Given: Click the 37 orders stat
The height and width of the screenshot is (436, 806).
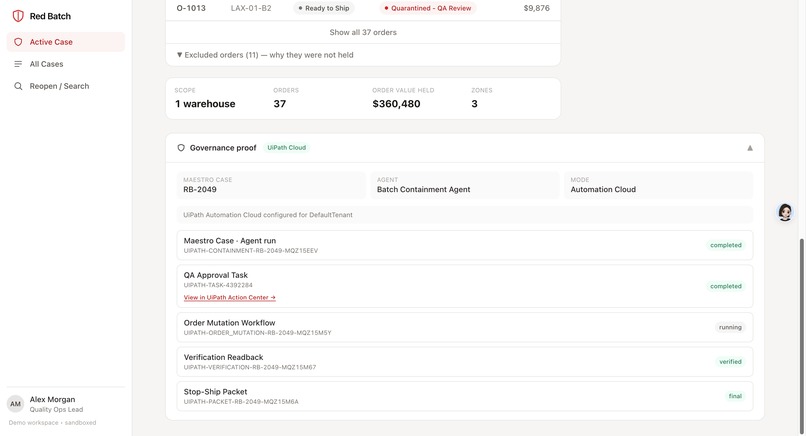Looking at the screenshot, I should [280, 104].
